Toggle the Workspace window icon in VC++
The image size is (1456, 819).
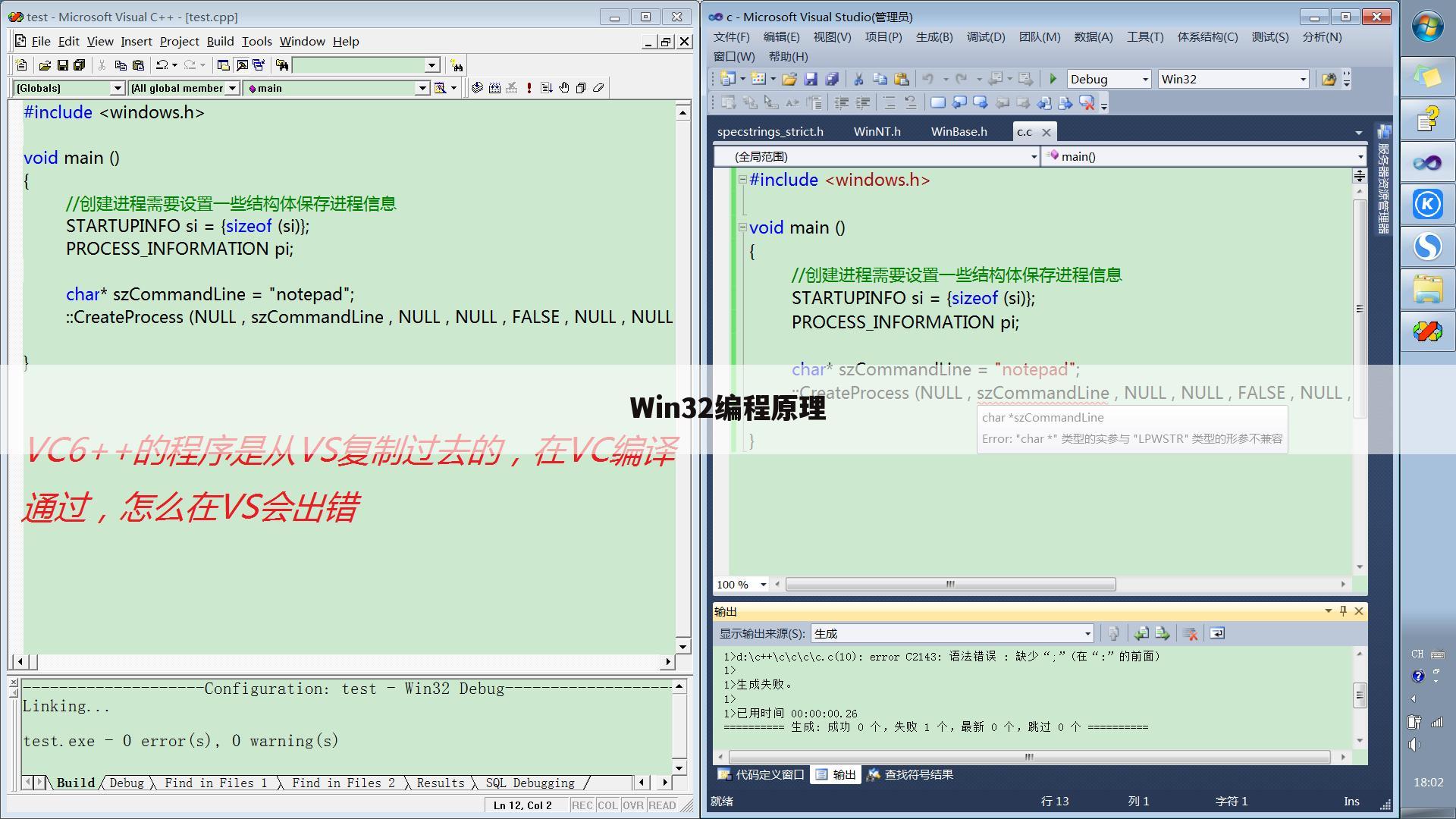[223, 65]
